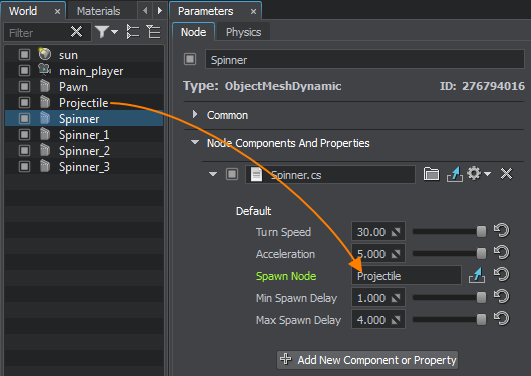Viewport: 531px width, 376px height.
Task: Open the filter funnel options dropdown
Action: [x=106, y=32]
